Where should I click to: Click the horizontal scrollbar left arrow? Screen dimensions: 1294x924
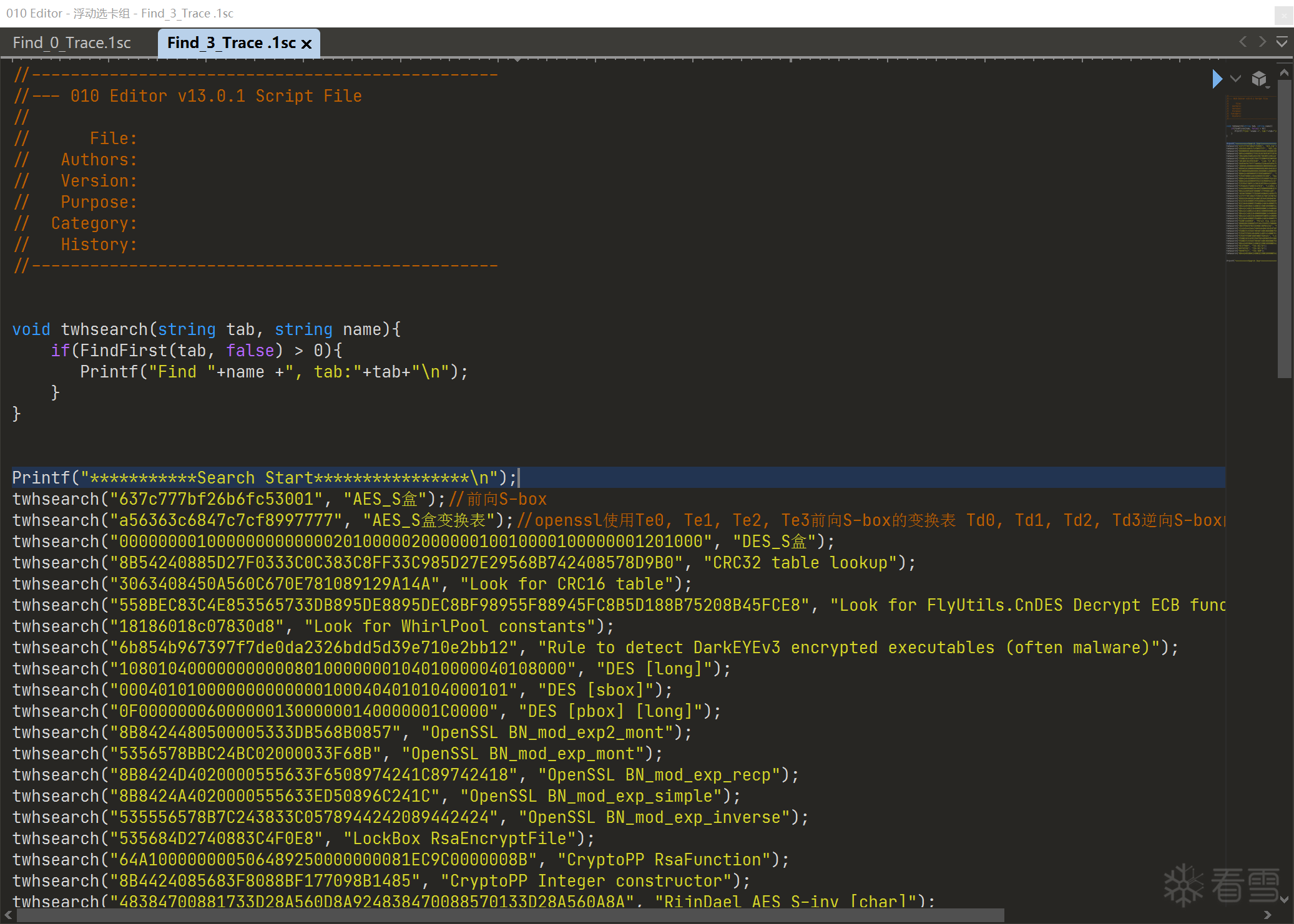7,915
